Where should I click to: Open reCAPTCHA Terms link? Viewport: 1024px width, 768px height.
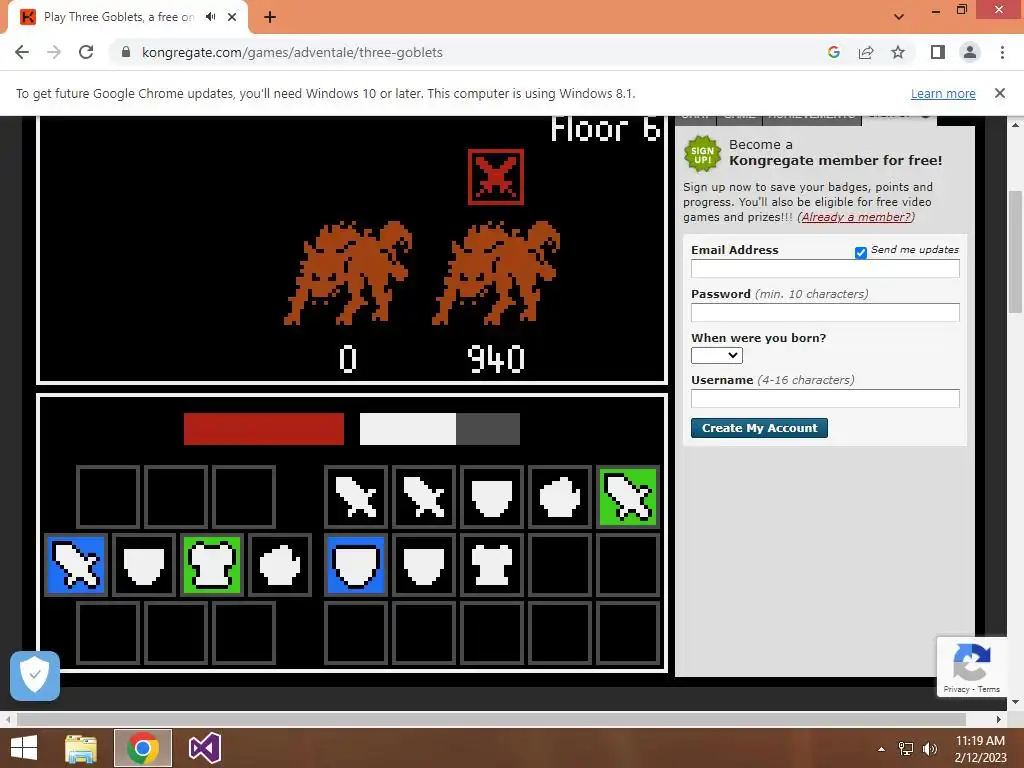pos(989,689)
